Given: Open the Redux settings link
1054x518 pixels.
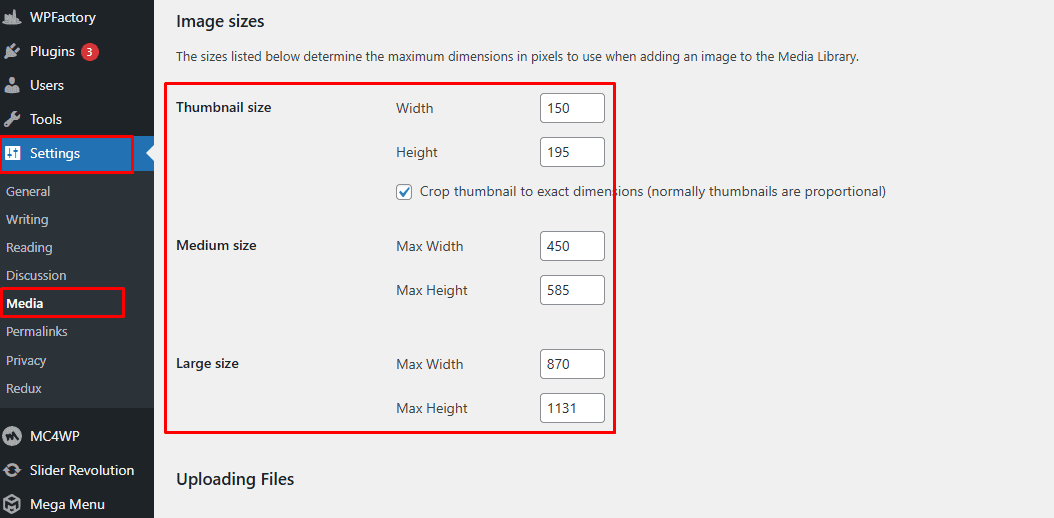Looking at the screenshot, I should pos(24,388).
